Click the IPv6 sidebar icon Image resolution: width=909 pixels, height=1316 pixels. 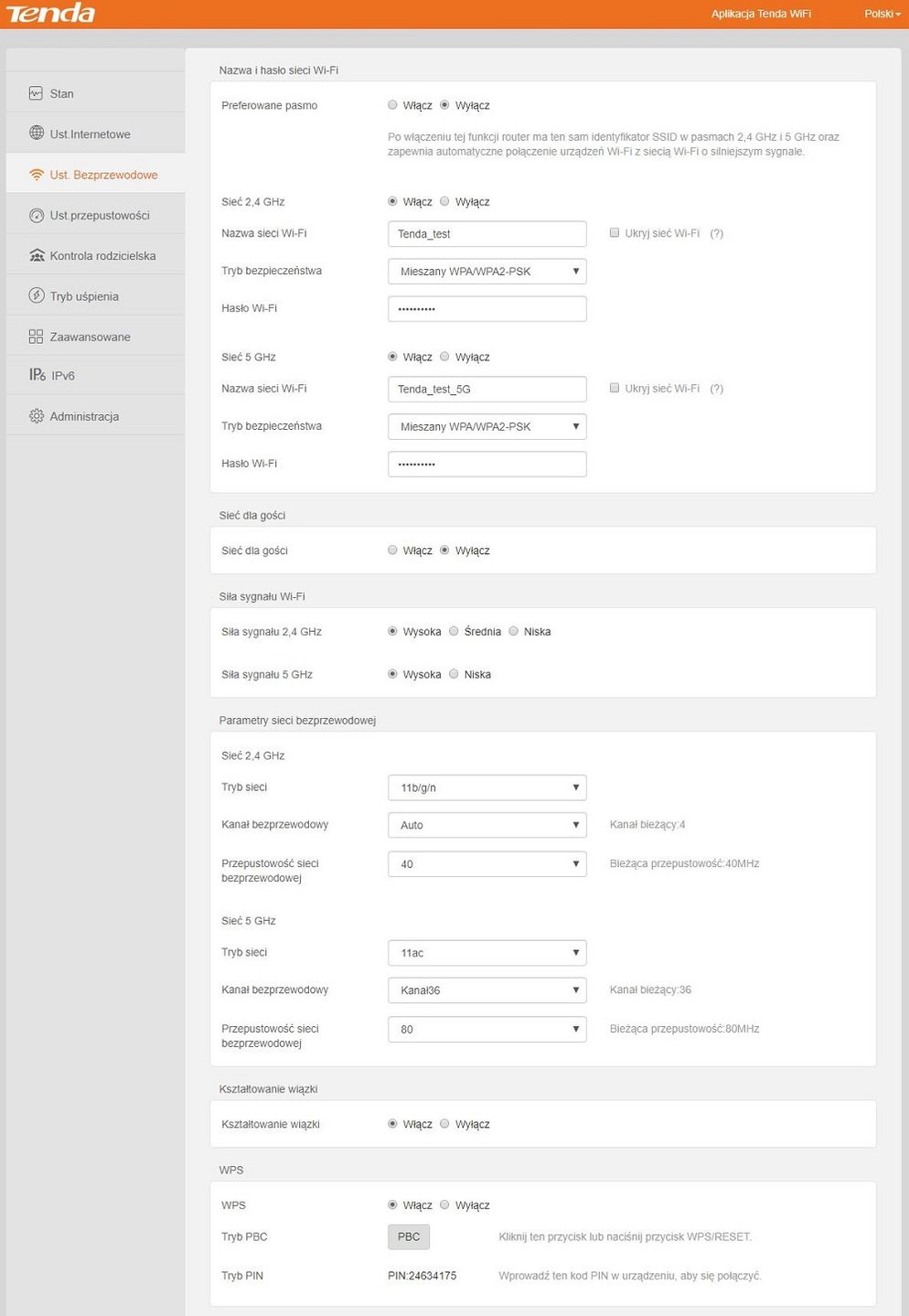(x=37, y=375)
